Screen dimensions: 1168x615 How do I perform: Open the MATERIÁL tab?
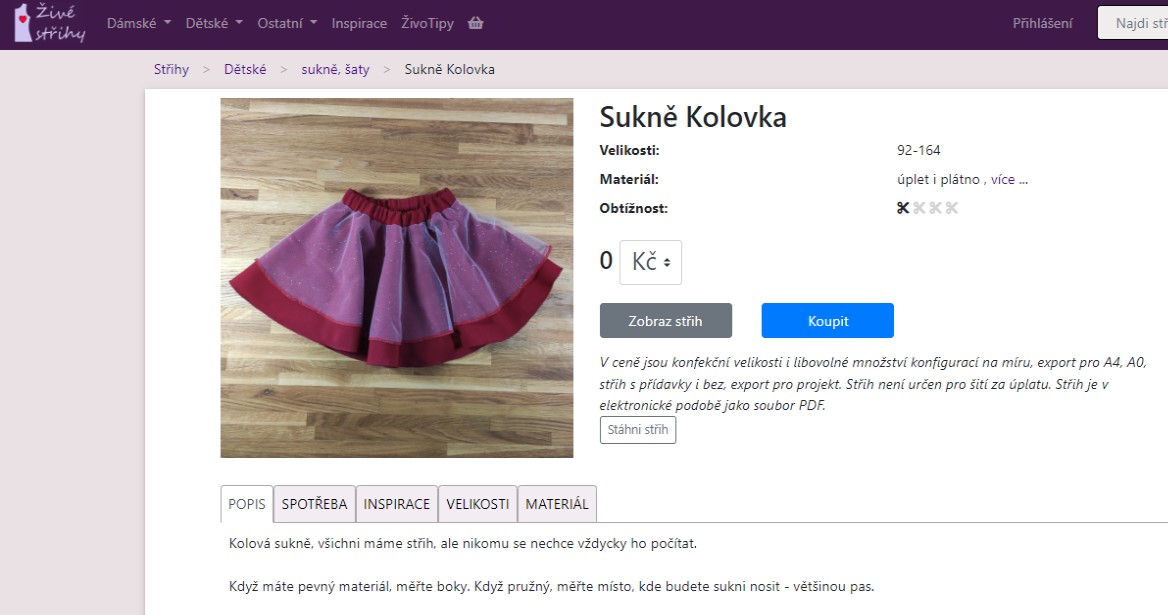[557, 504]
